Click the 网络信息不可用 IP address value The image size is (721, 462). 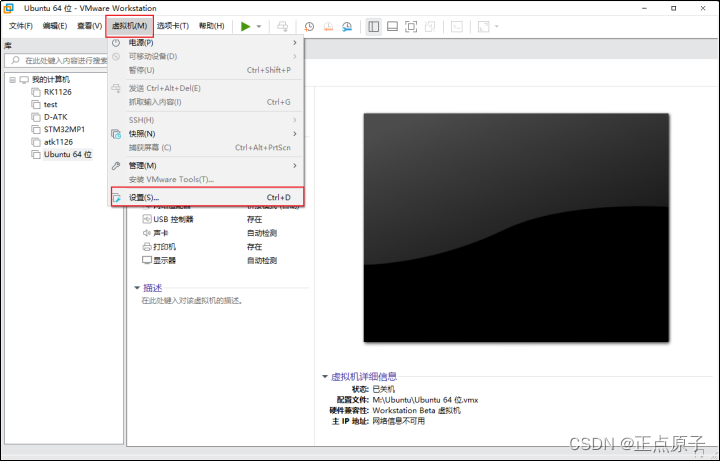tap(398, 421)
